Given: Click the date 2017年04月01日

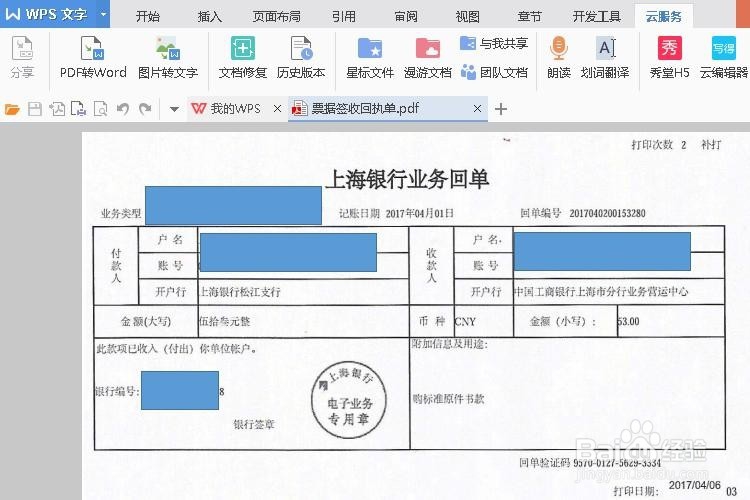Looking at the screenshot, I should [419, 213].
